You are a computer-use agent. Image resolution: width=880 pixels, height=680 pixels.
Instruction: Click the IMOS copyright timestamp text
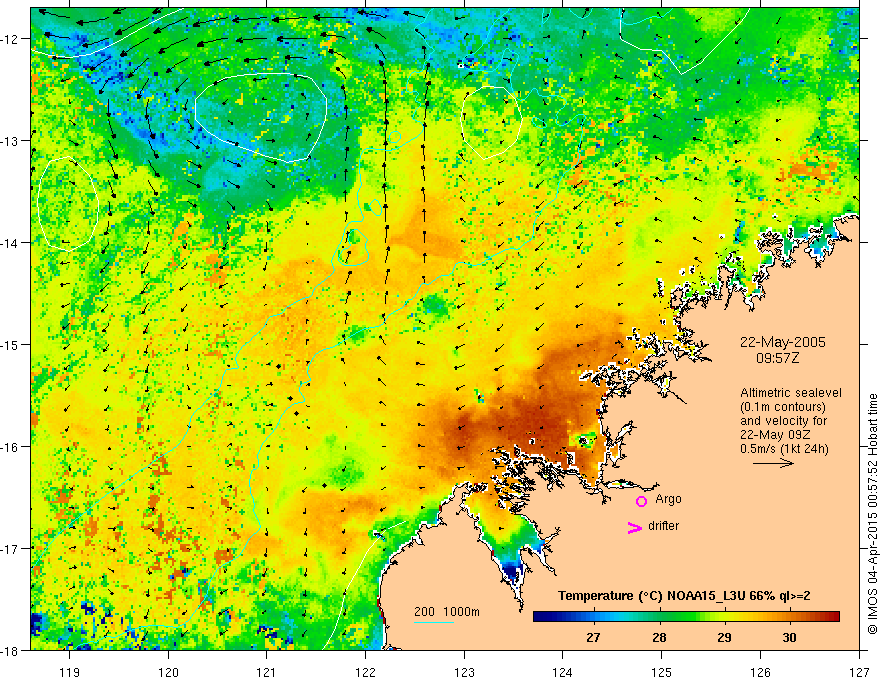point(873,514)
